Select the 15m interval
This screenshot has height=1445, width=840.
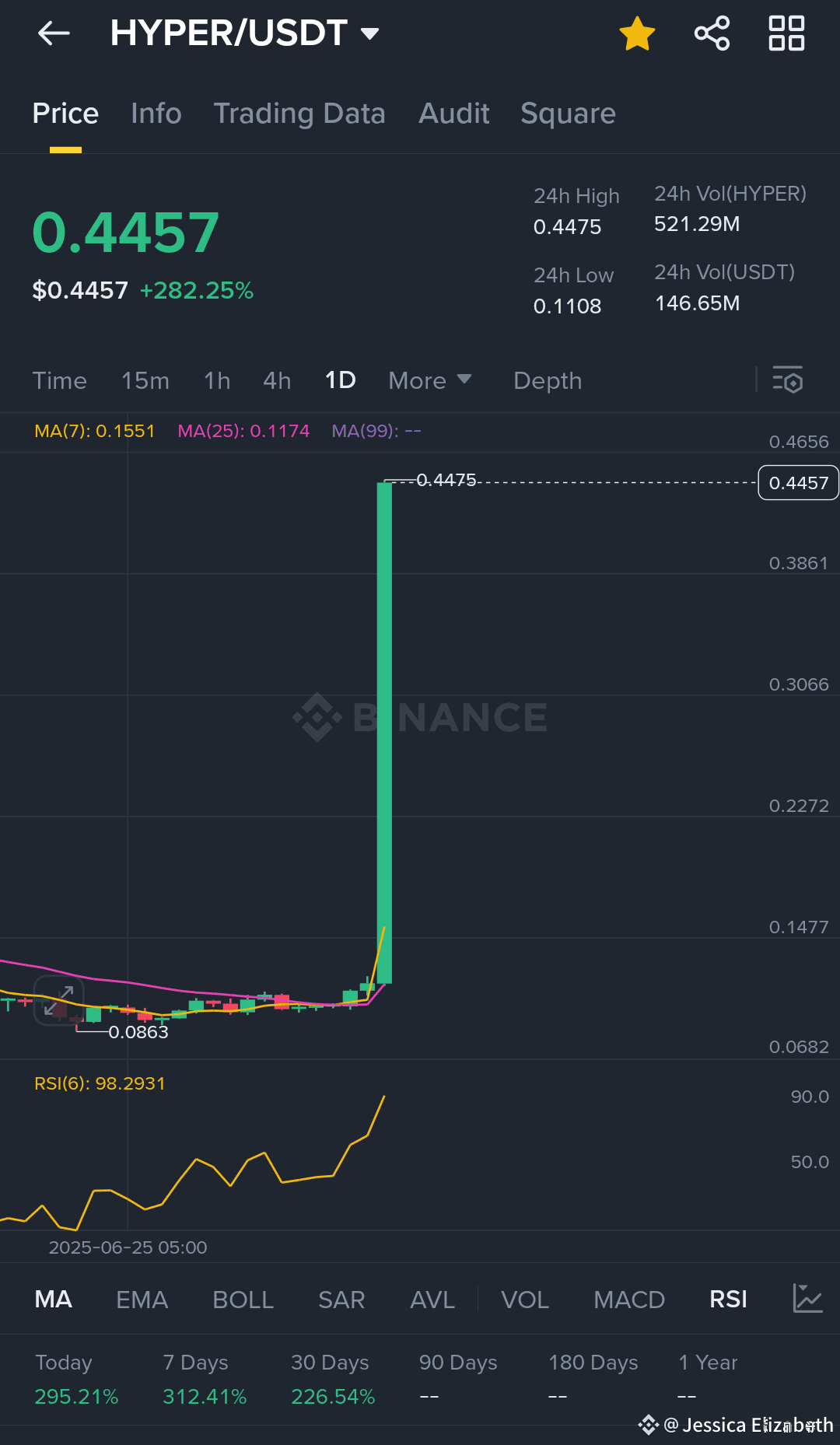[145, 380]
